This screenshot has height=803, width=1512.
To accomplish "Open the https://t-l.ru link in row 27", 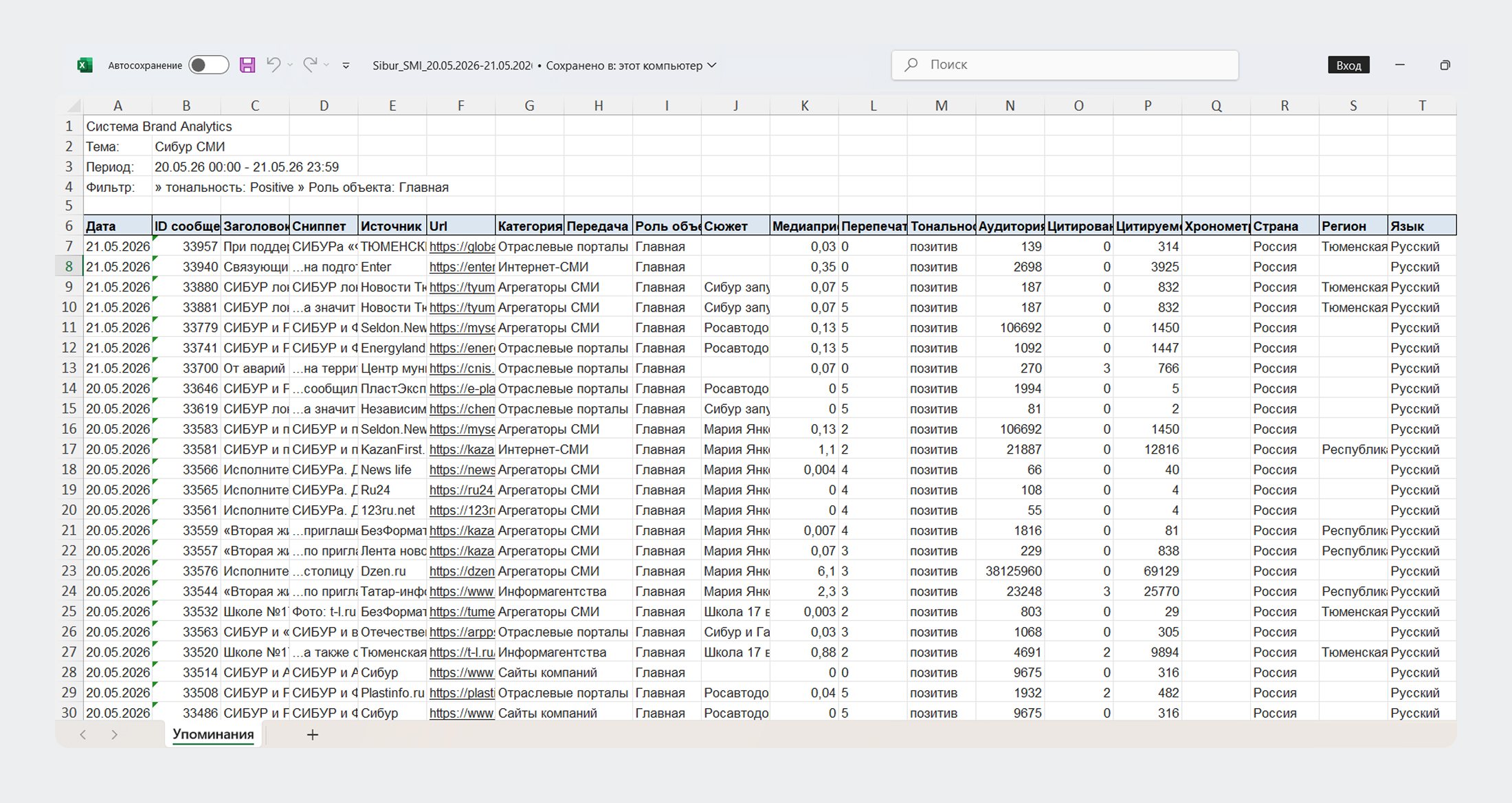I will (462, 652).
